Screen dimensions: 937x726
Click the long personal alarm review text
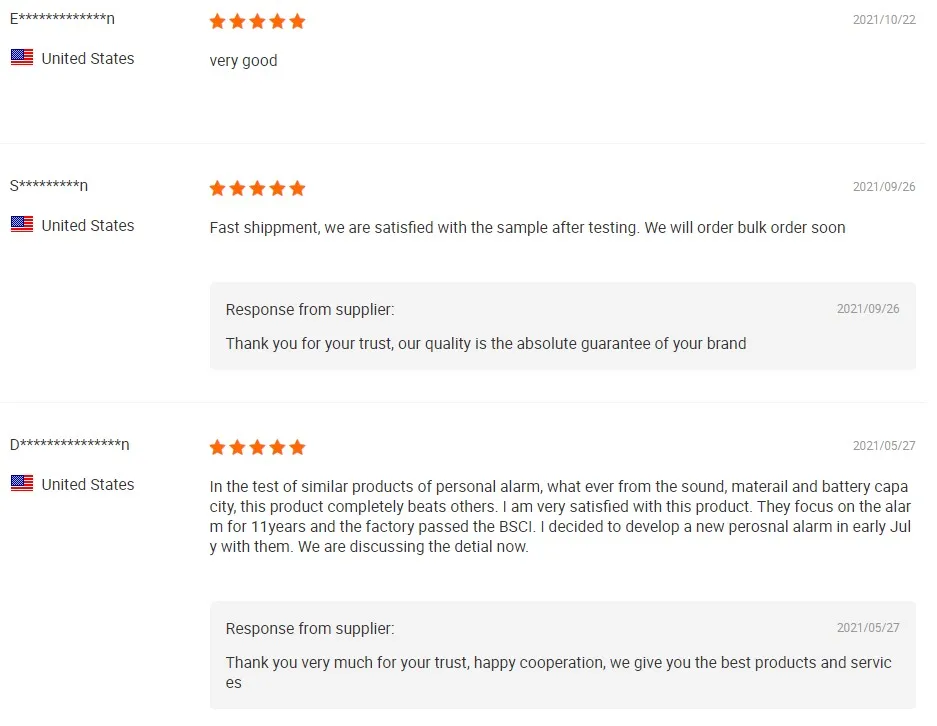[560, 517]
